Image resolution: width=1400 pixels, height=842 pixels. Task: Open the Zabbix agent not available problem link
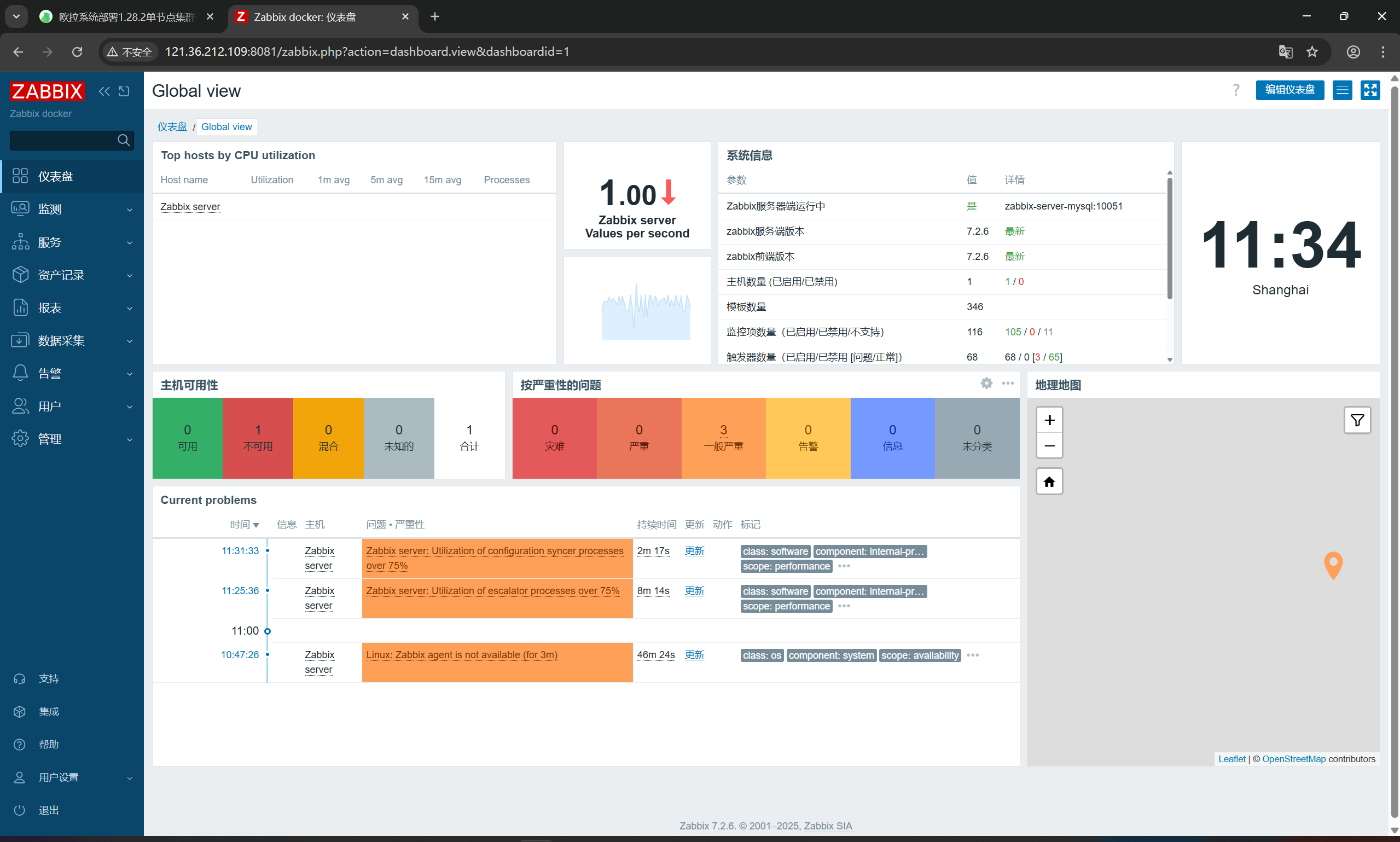click(461, 655)
